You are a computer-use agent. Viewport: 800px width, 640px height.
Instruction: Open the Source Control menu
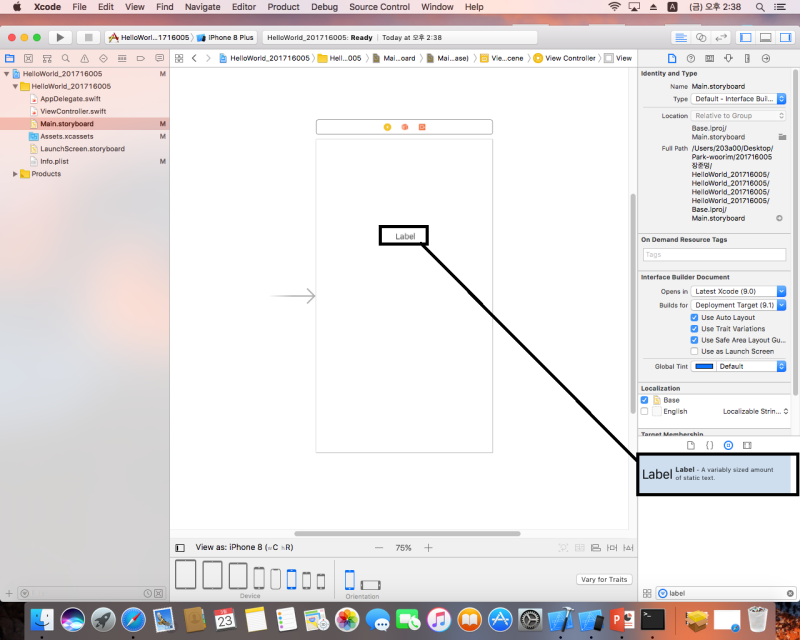pyautogui.click(x=380, y=7)
